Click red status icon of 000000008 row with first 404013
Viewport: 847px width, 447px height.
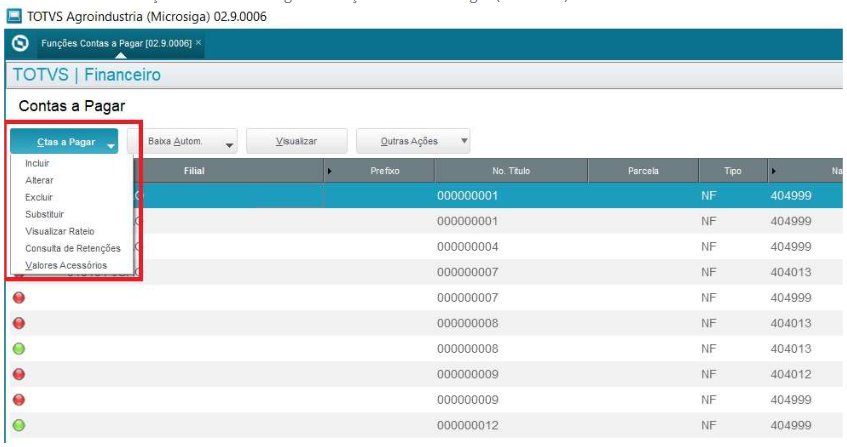(19, 323)
